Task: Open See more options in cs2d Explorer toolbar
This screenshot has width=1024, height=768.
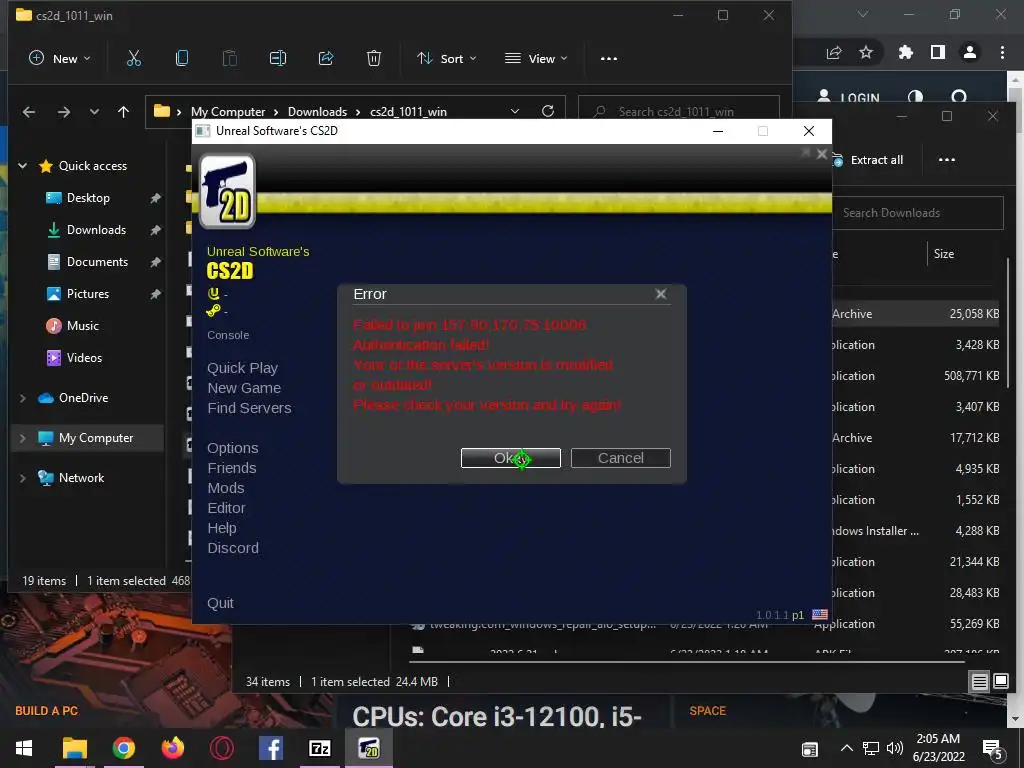Action: pyautogui.click(x=609, y=58)
